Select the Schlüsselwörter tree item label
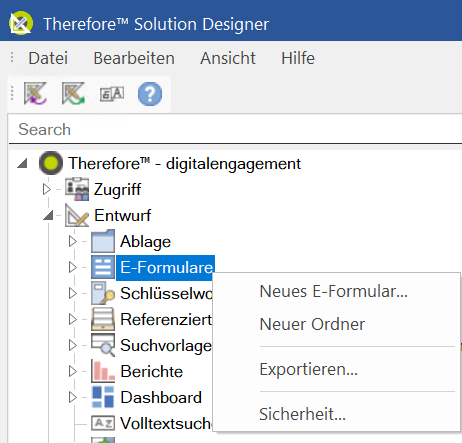The height and width of the screenshot is (443, 462). tap(166, 293)
